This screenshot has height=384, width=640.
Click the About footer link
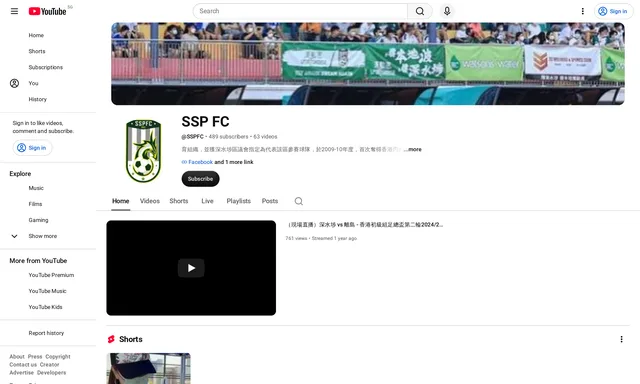click(x=17, y=357)
